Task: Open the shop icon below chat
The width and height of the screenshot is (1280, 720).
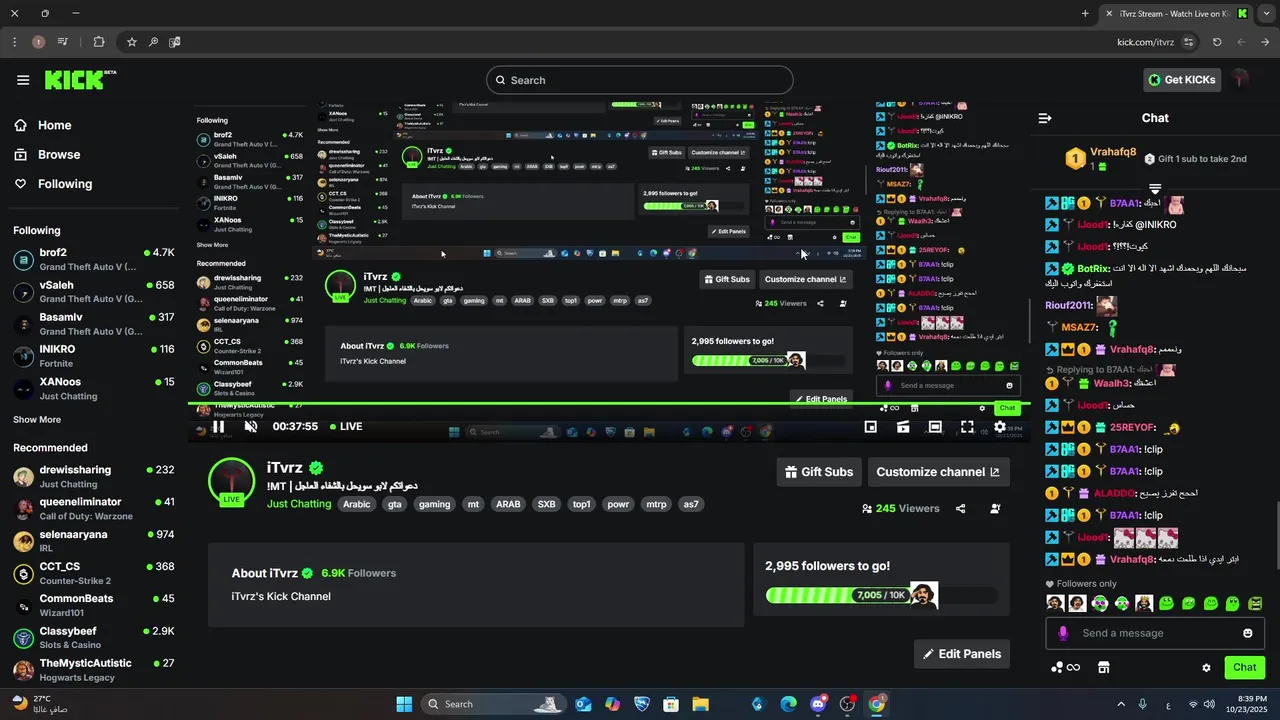Action: (1104, 667)
